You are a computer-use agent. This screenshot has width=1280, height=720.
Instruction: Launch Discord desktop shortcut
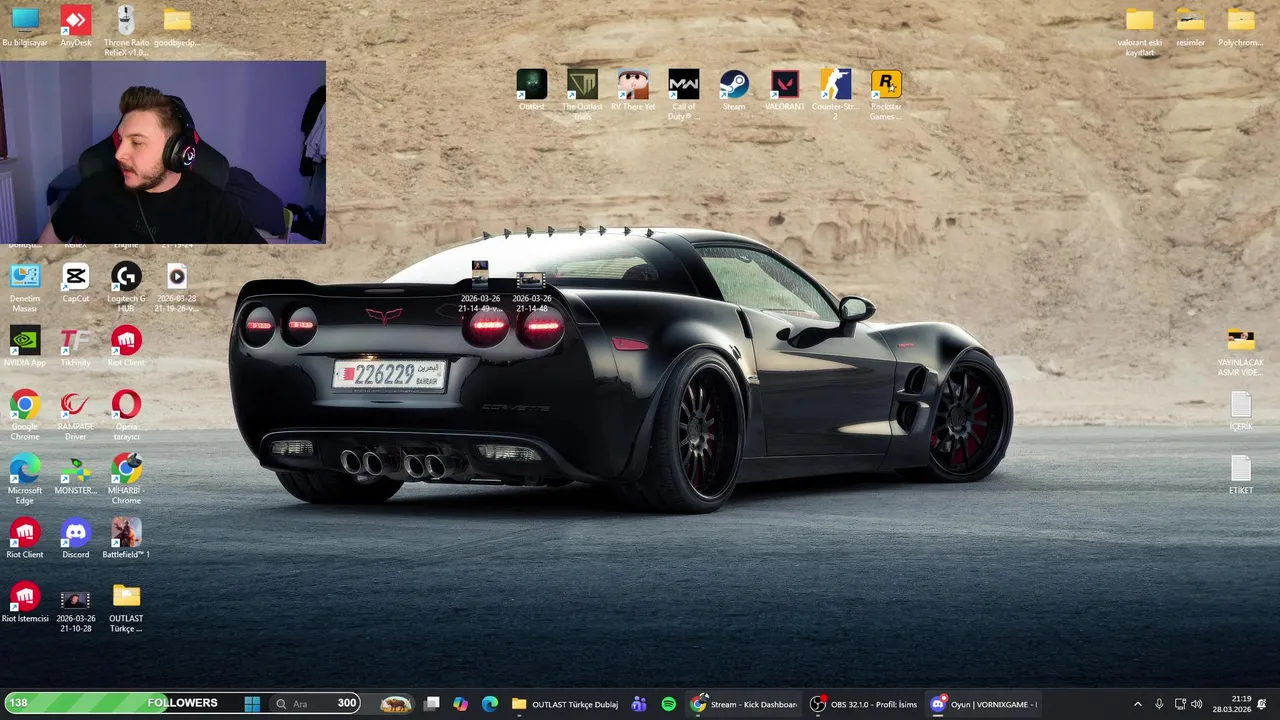76,538
